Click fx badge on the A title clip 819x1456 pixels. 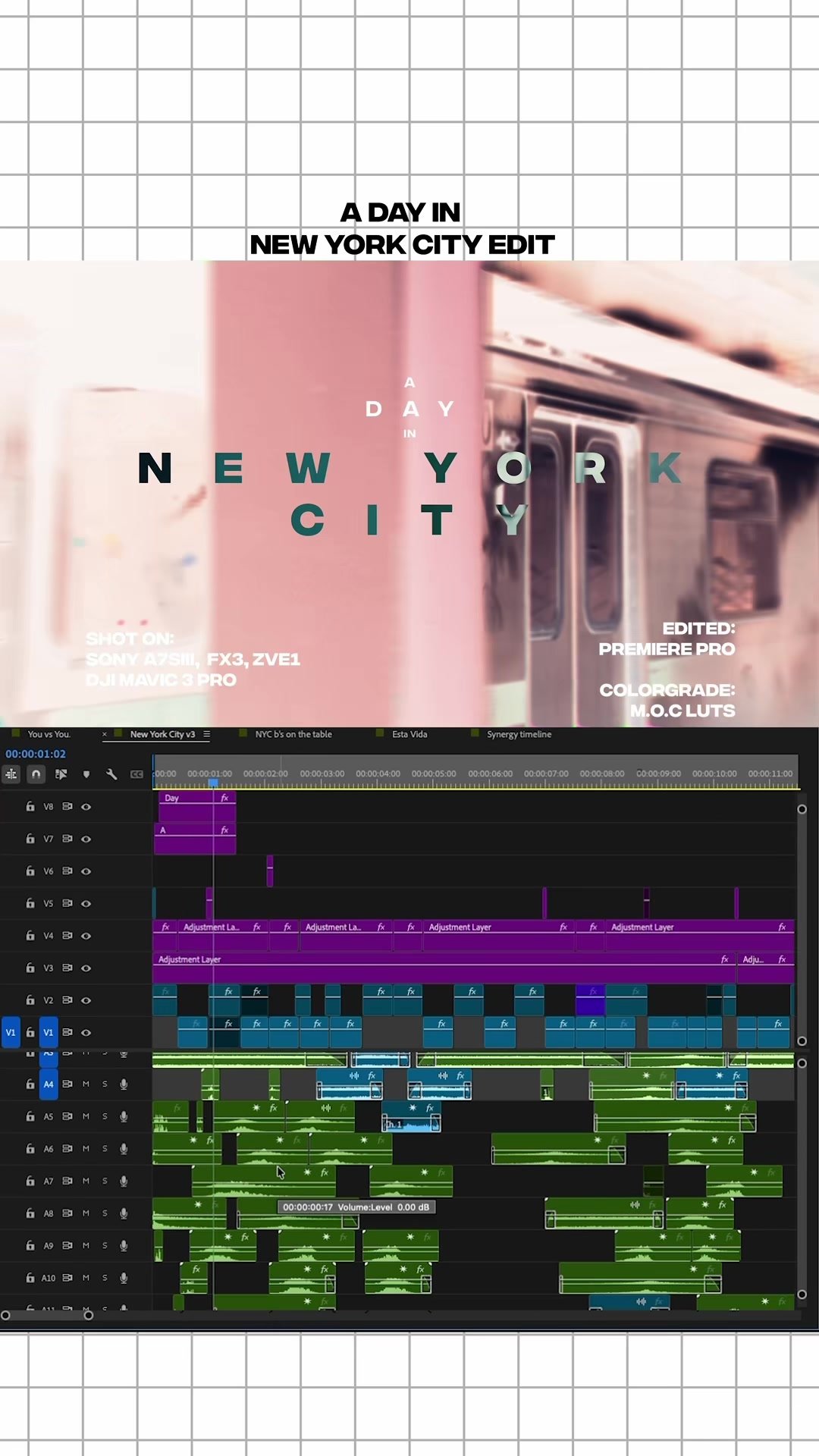(224, 830)
